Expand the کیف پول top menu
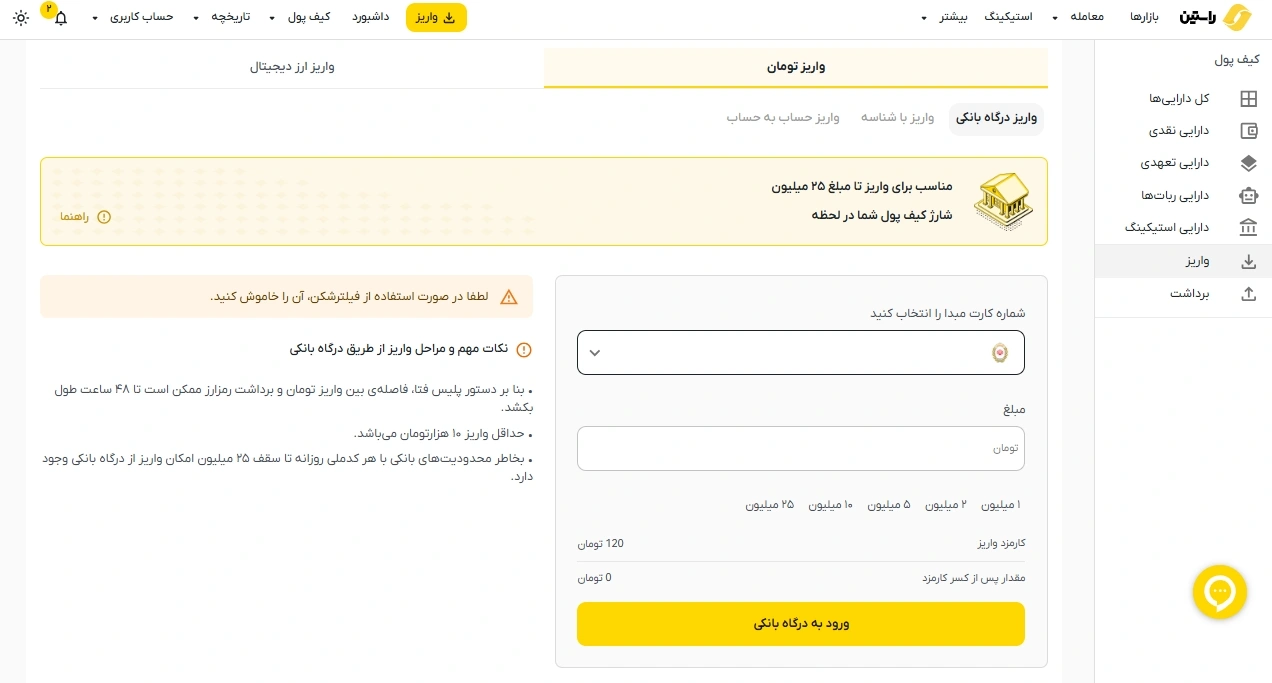The image size is (1272, 683). 302,18
